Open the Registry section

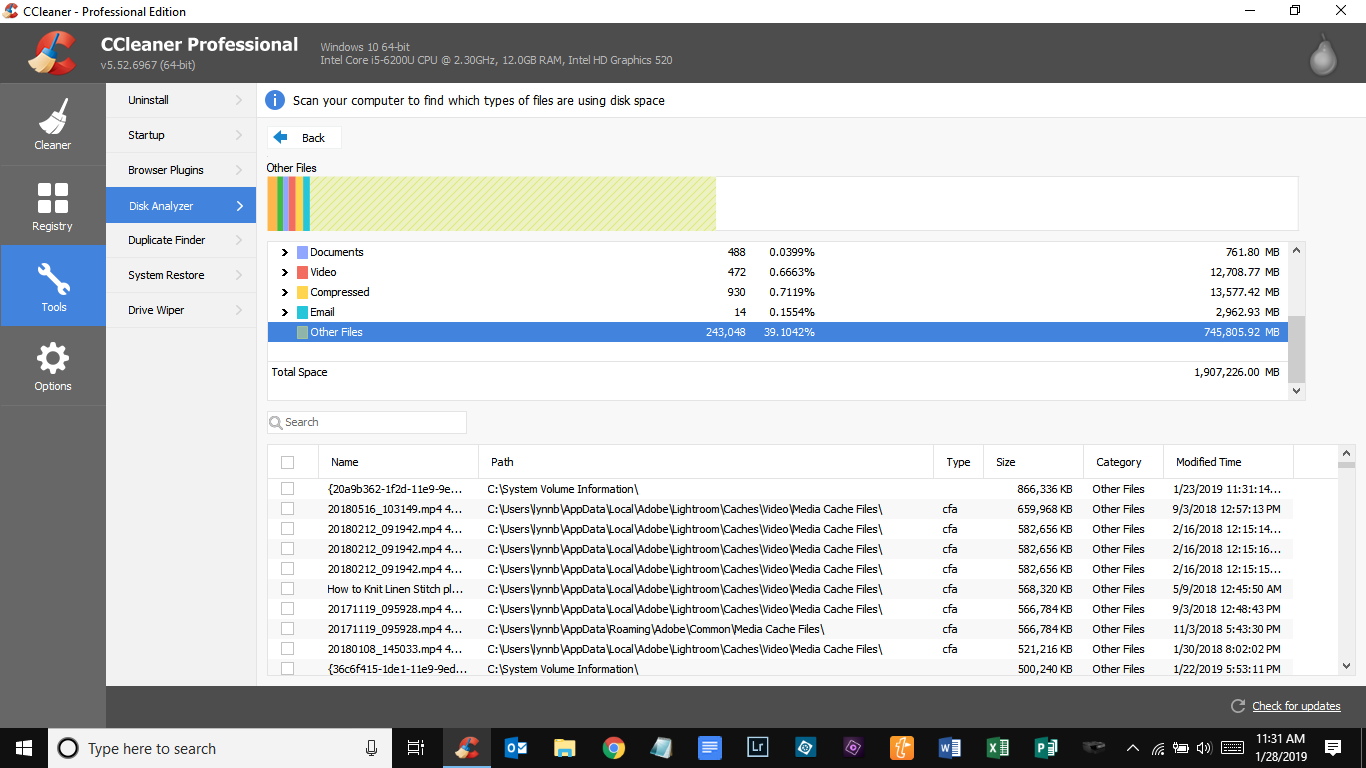(x=53, y=205)
